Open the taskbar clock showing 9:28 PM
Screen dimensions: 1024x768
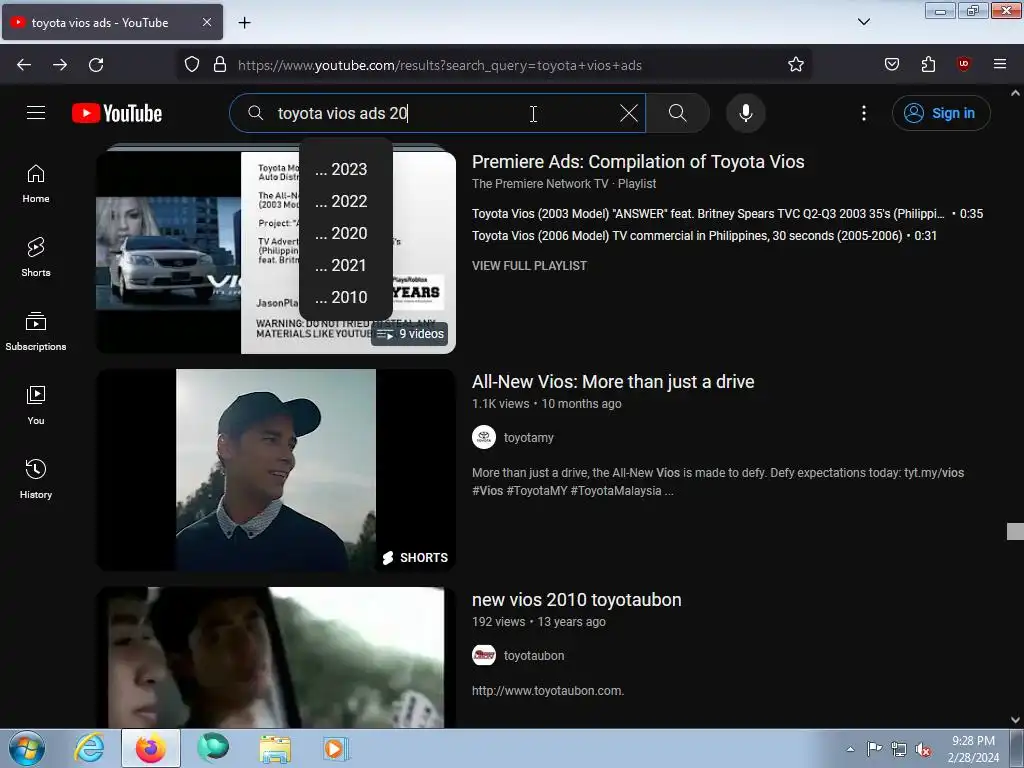972,749
